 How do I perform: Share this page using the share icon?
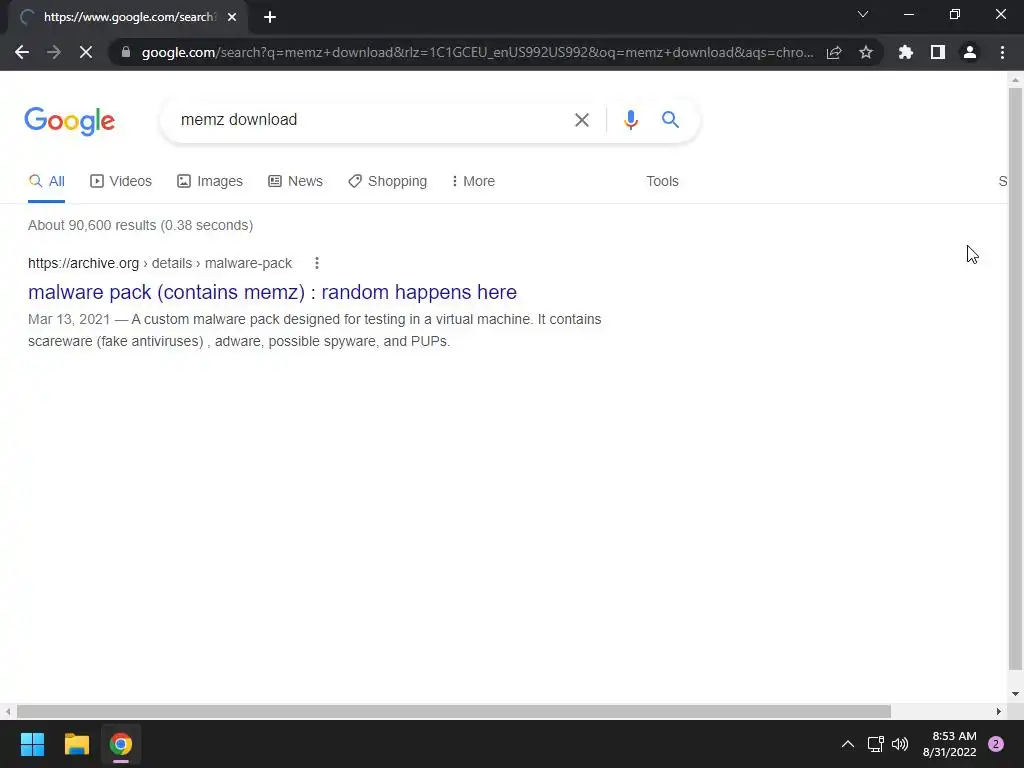tap(834, 52)
